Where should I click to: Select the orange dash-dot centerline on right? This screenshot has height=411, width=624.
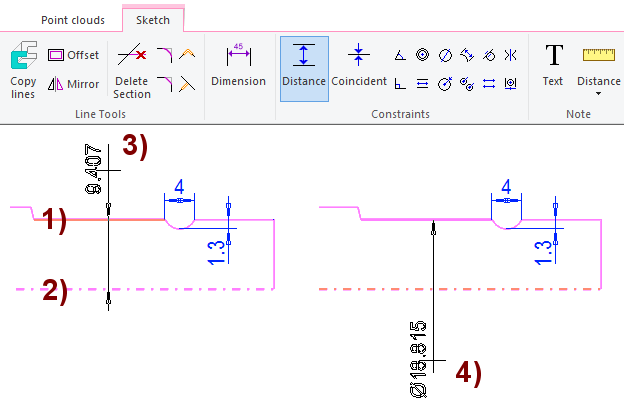pos(460,289)
